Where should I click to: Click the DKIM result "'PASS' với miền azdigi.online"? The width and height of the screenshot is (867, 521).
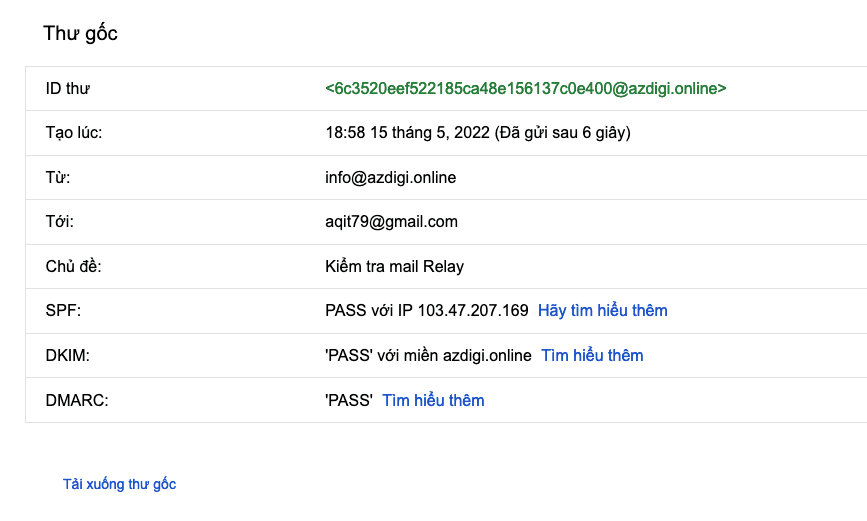[428, 356]
